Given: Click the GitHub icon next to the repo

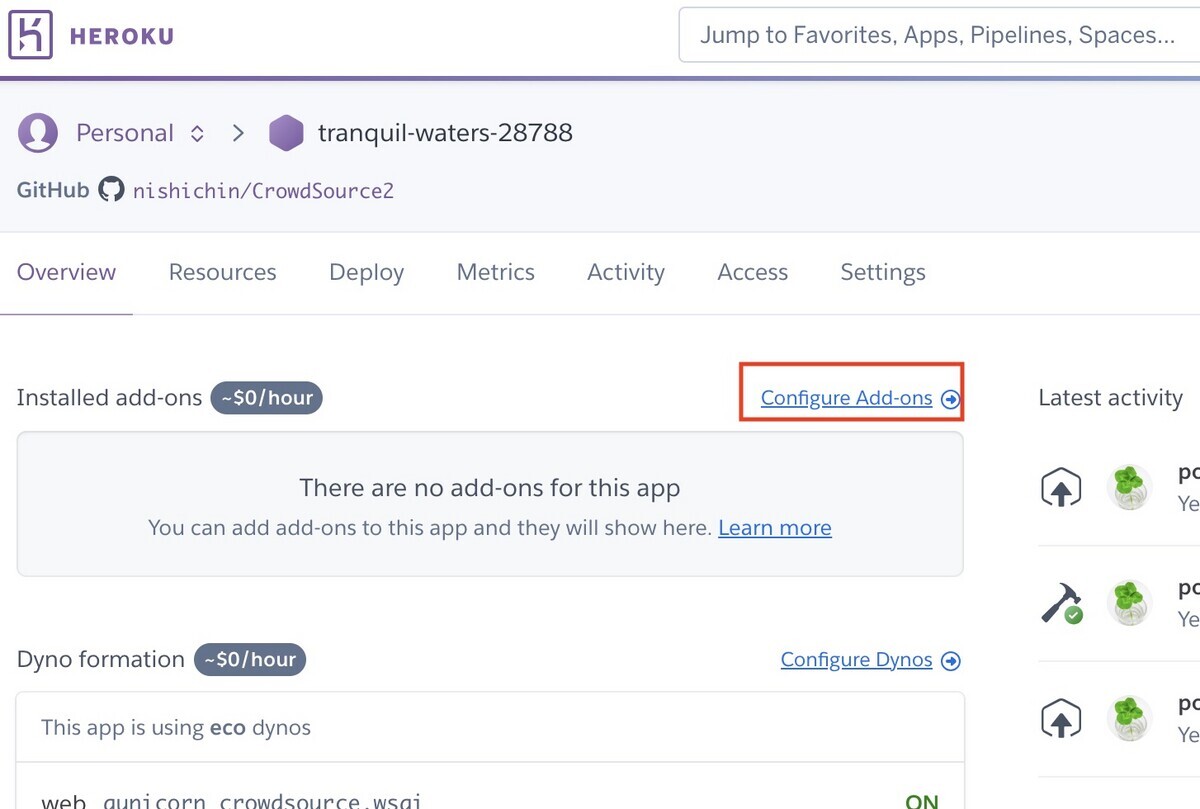Looking at the screenshot, I should (111, 189).
